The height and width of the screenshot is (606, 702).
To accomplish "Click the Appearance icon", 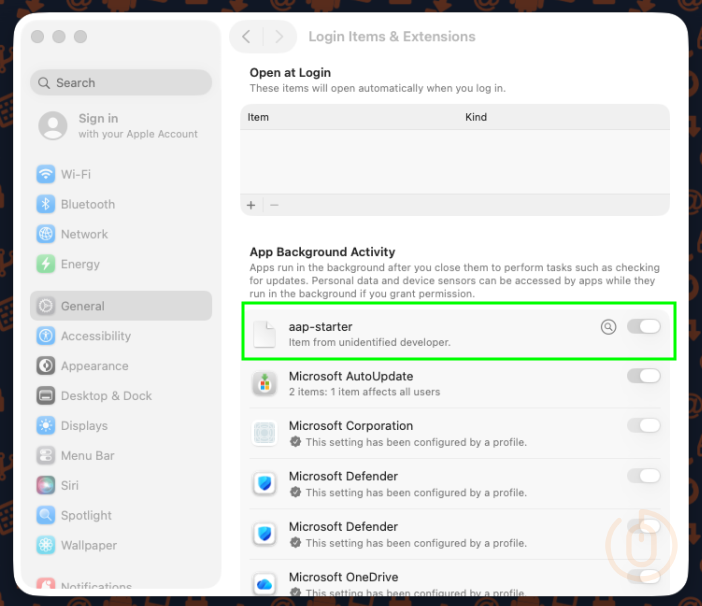I will click(x=46, y=366).
